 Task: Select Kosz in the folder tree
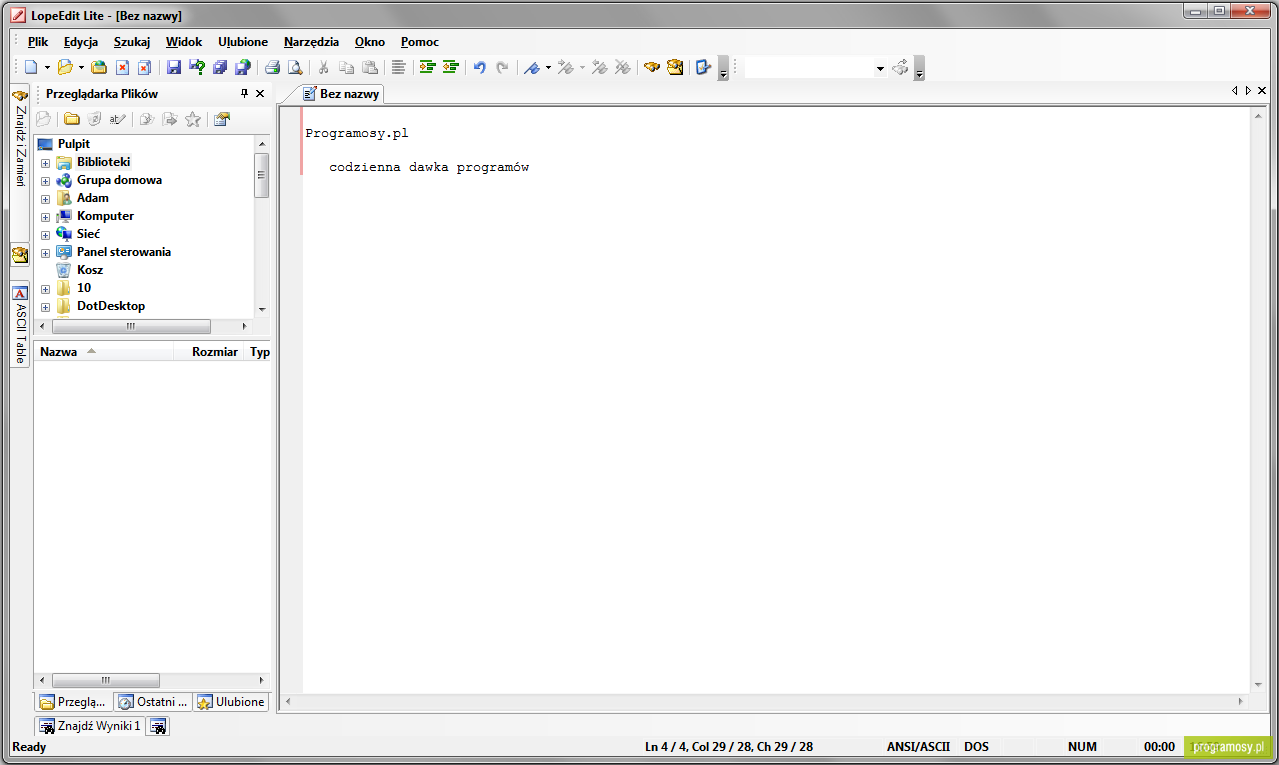point(90,270)
